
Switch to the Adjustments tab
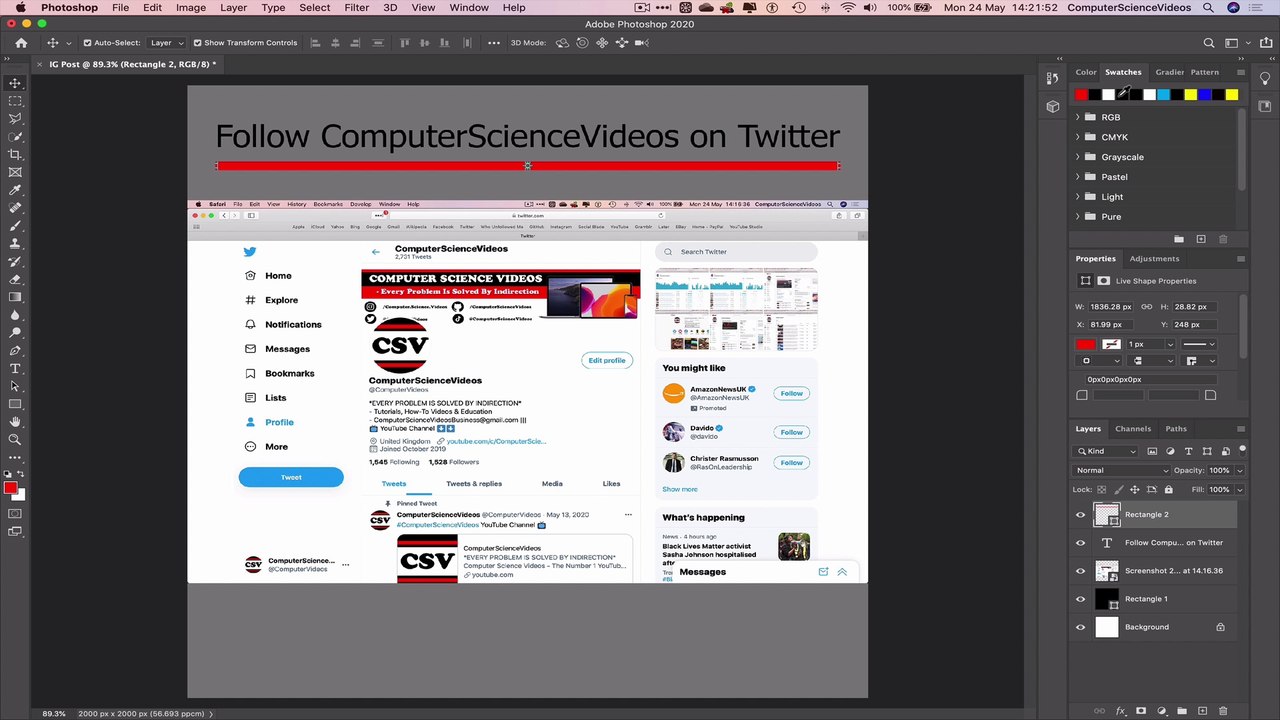pyautogui.click(x=1154, y=259)
